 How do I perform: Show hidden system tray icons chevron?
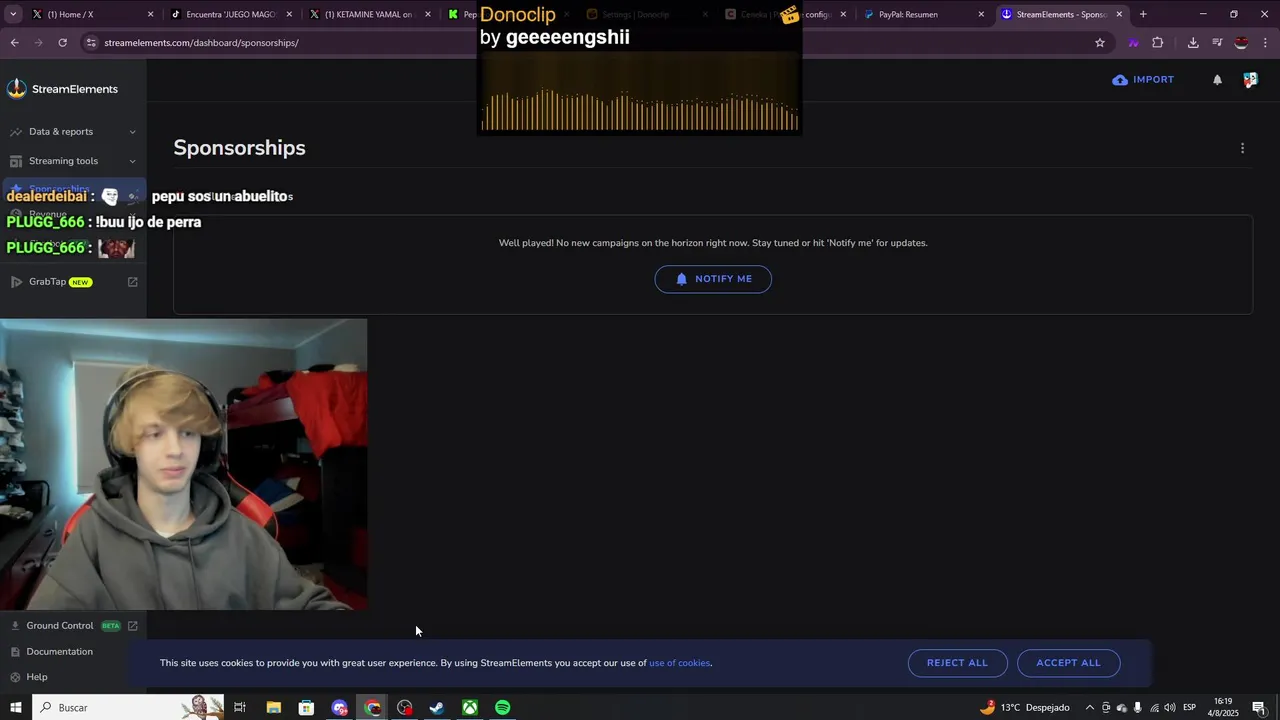point(1089,708)
